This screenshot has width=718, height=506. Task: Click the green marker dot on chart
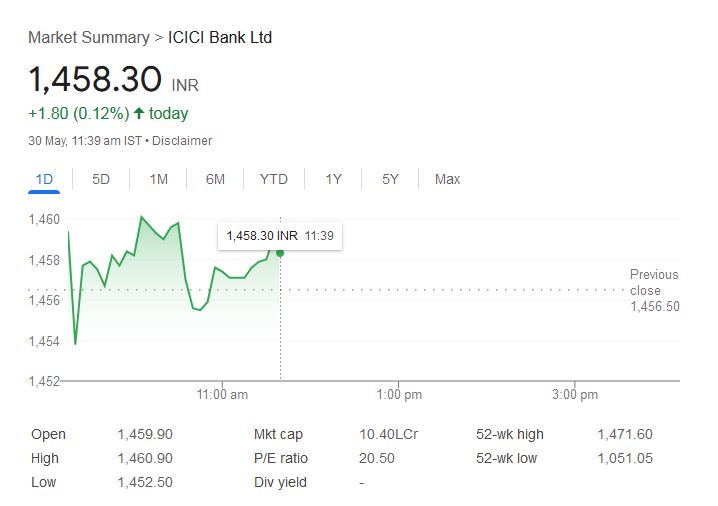(x=280, y=252)
